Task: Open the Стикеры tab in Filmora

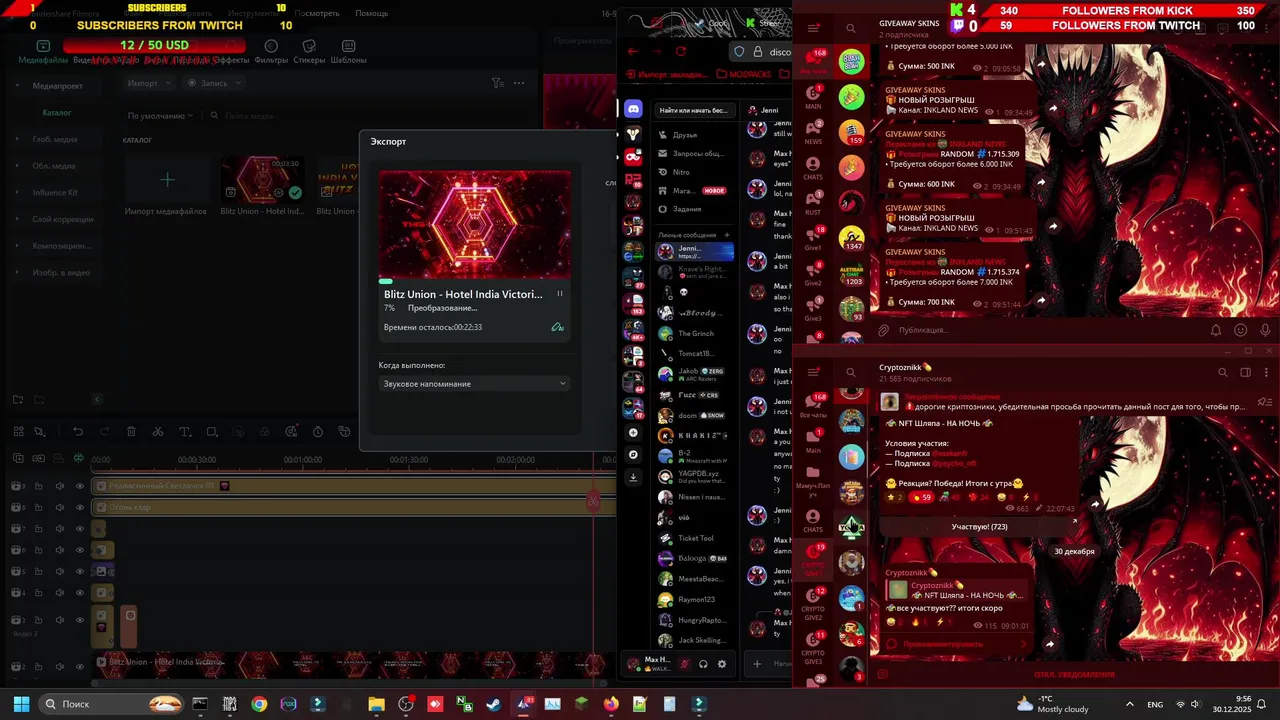Action: 309,52
